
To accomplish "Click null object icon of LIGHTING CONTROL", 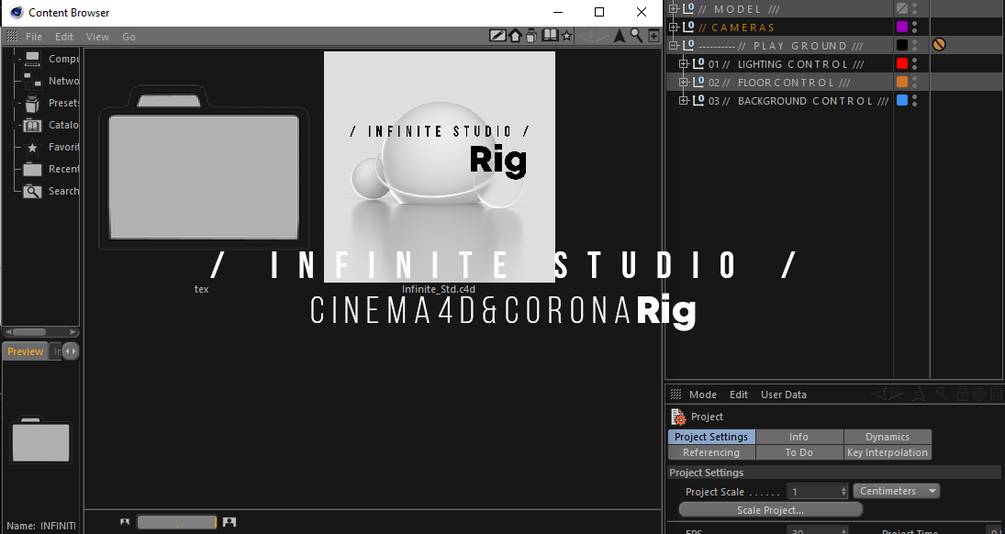I will tap(698, 63).
